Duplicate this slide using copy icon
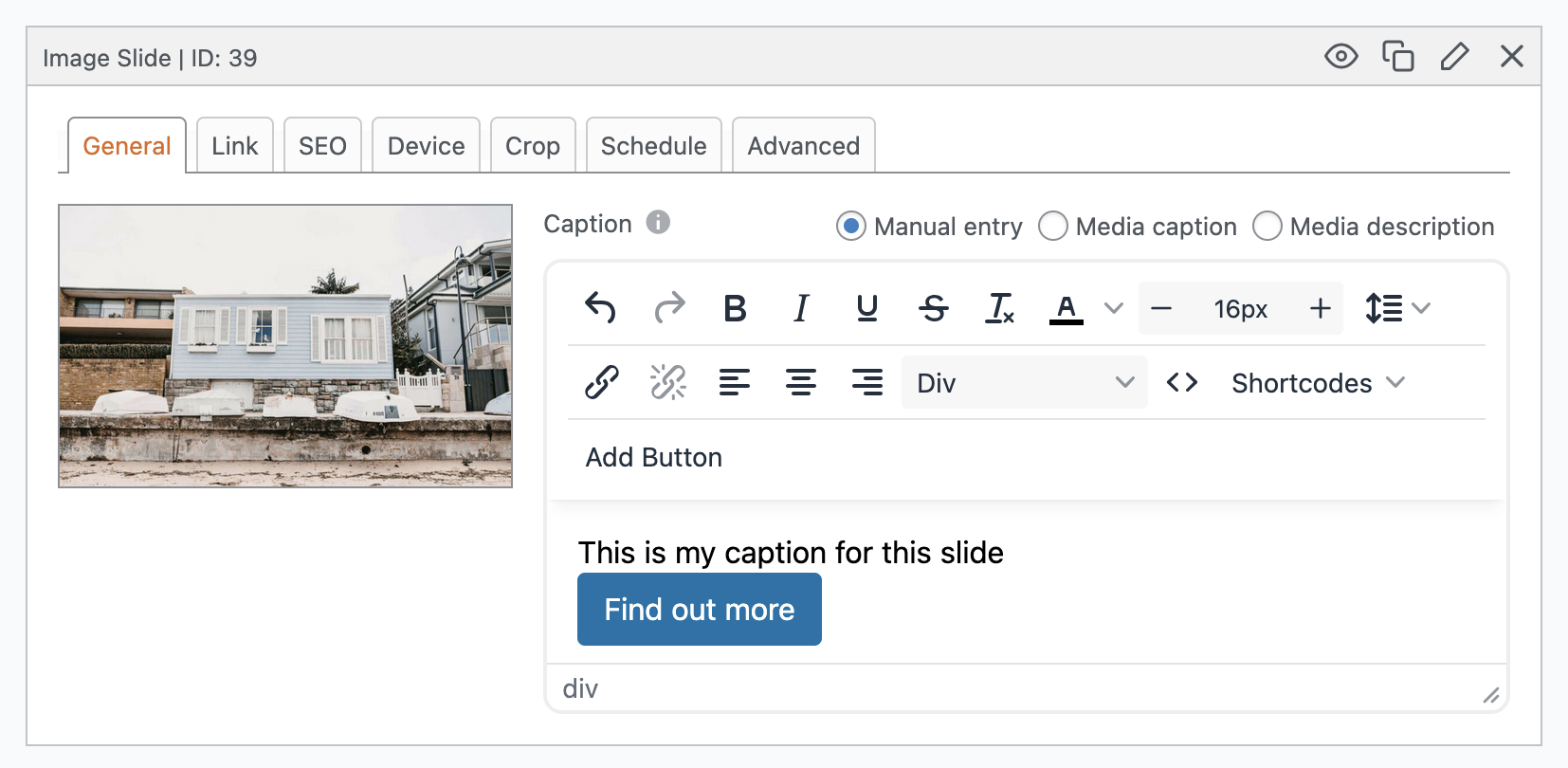1568x768 pixels. 1397,57
